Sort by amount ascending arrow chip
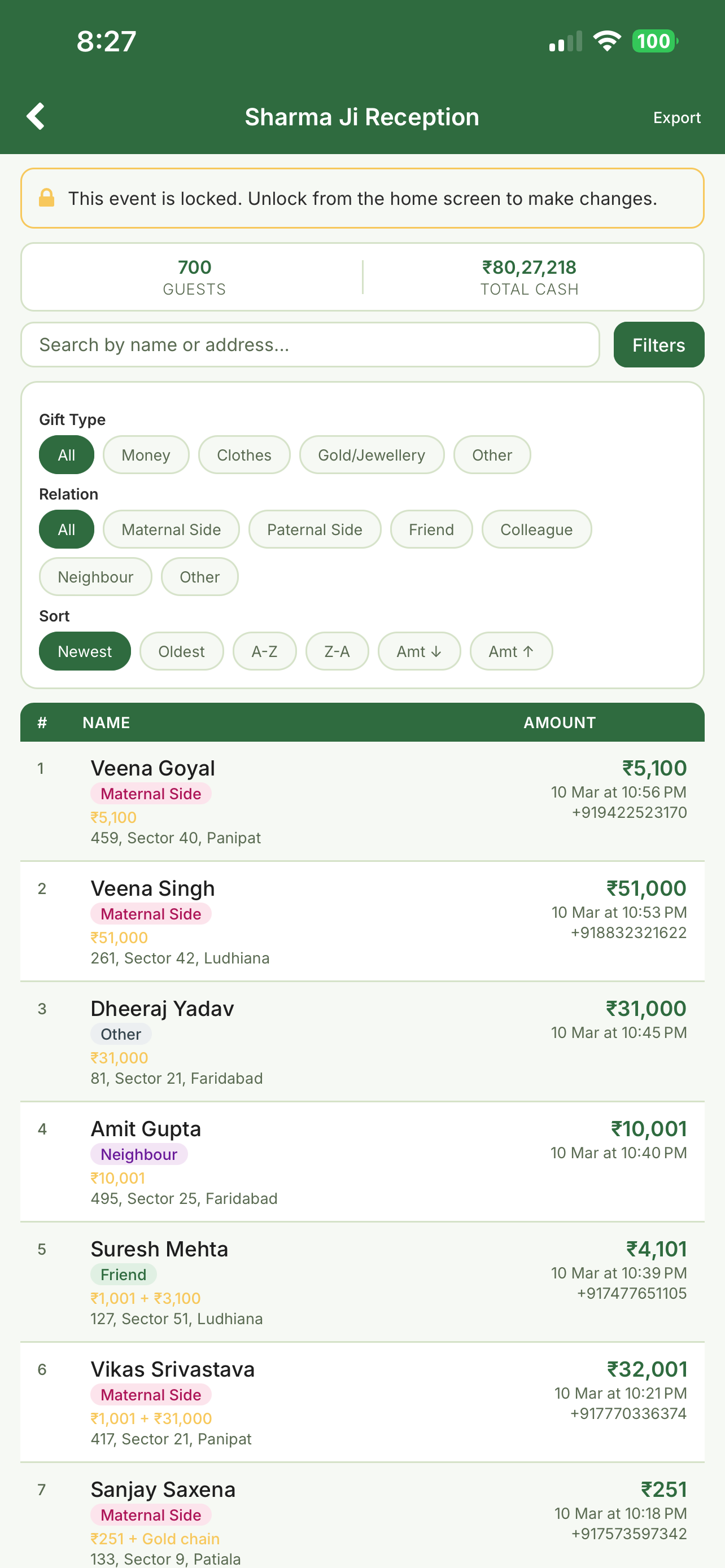This screenshot has width=725, height=1568. point(511,651)
